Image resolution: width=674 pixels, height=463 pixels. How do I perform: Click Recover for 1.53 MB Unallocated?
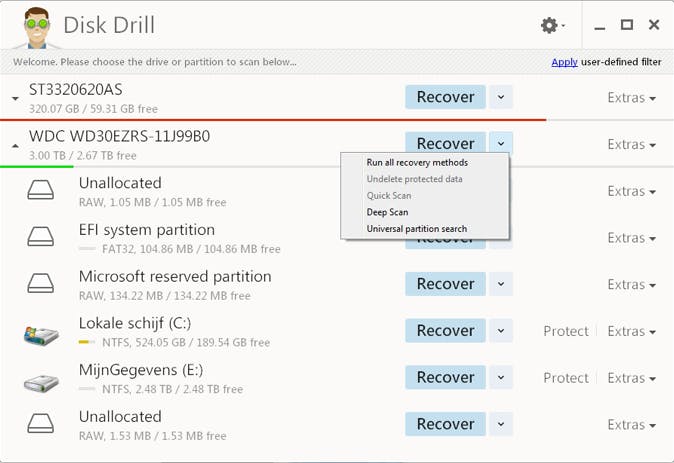tap(445, 424)
